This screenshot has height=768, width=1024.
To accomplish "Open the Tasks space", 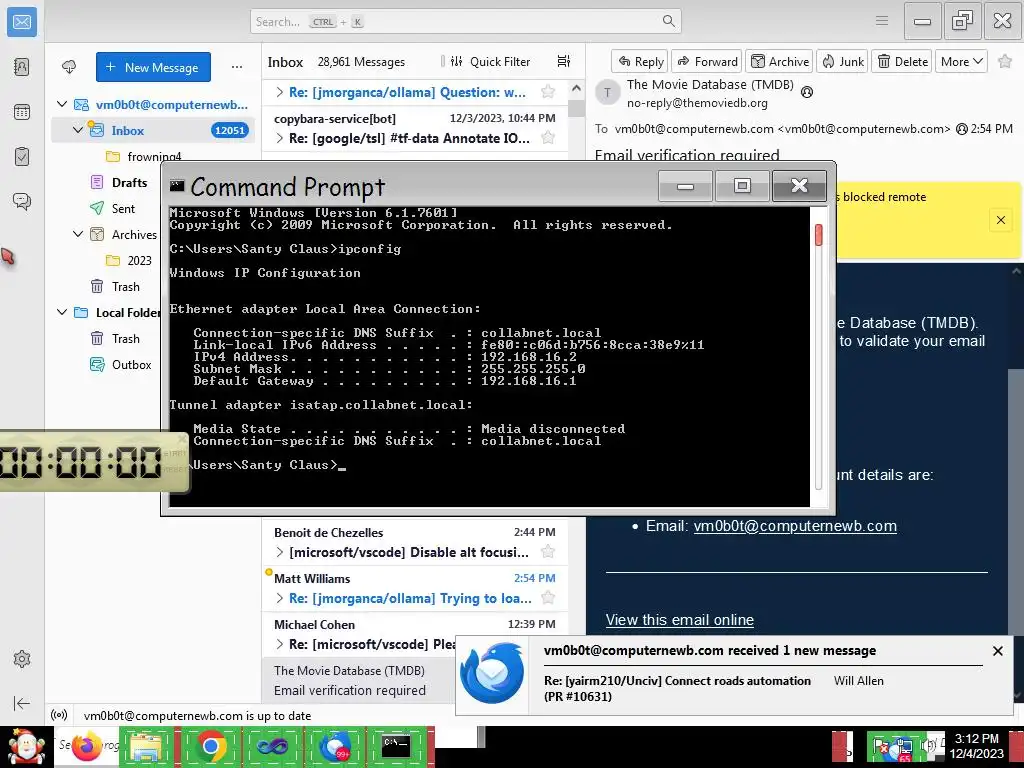I will pos(22,157).
